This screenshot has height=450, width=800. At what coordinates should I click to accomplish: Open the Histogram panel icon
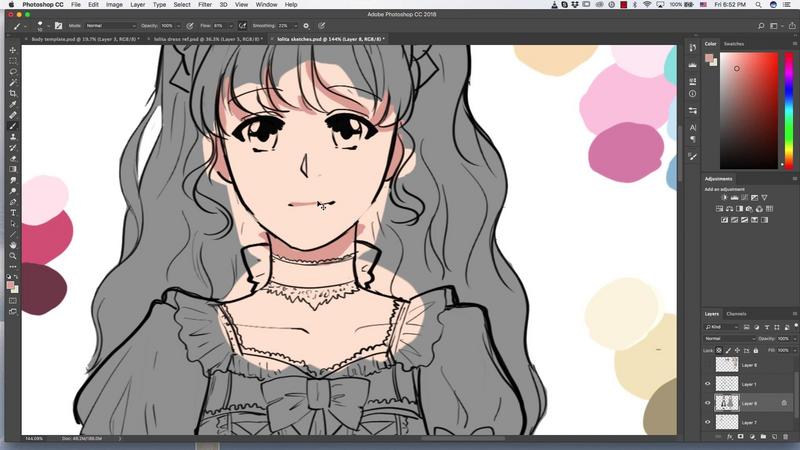[x=692, y=65]
